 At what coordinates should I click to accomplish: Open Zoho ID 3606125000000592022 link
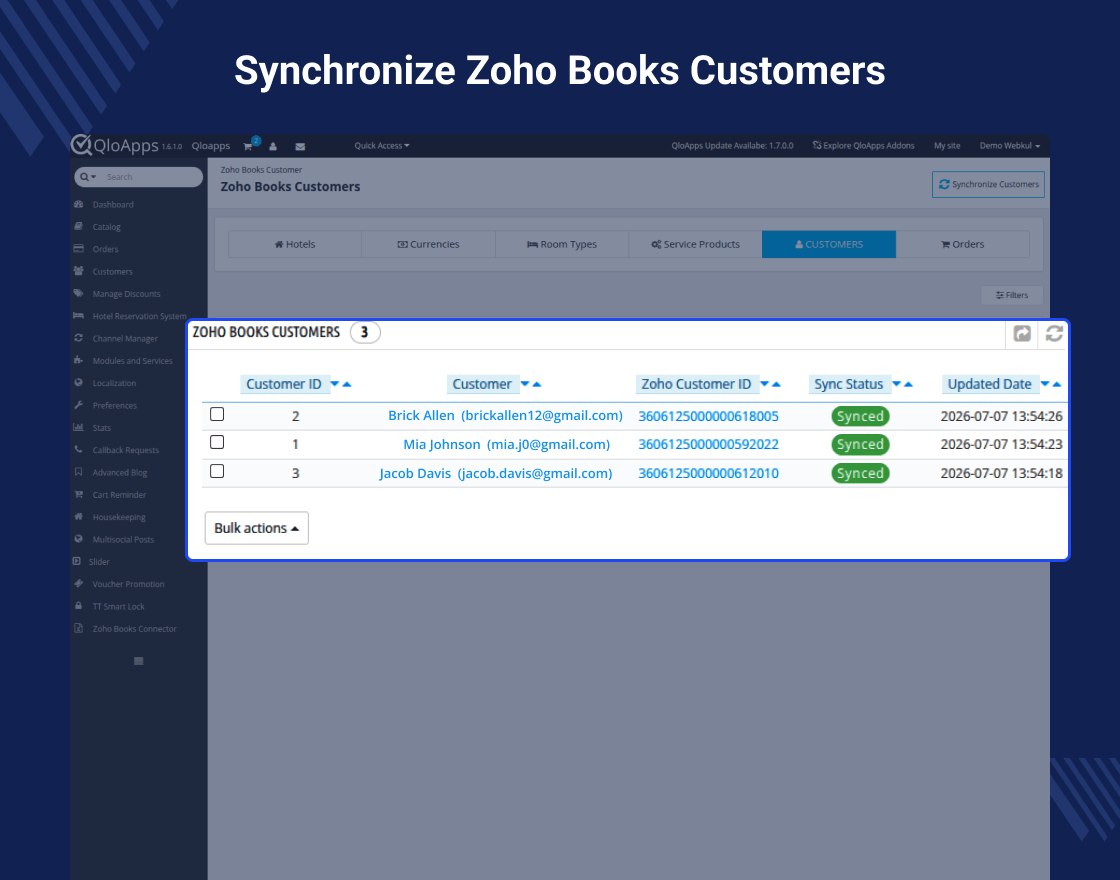click(x=709, y=444)
